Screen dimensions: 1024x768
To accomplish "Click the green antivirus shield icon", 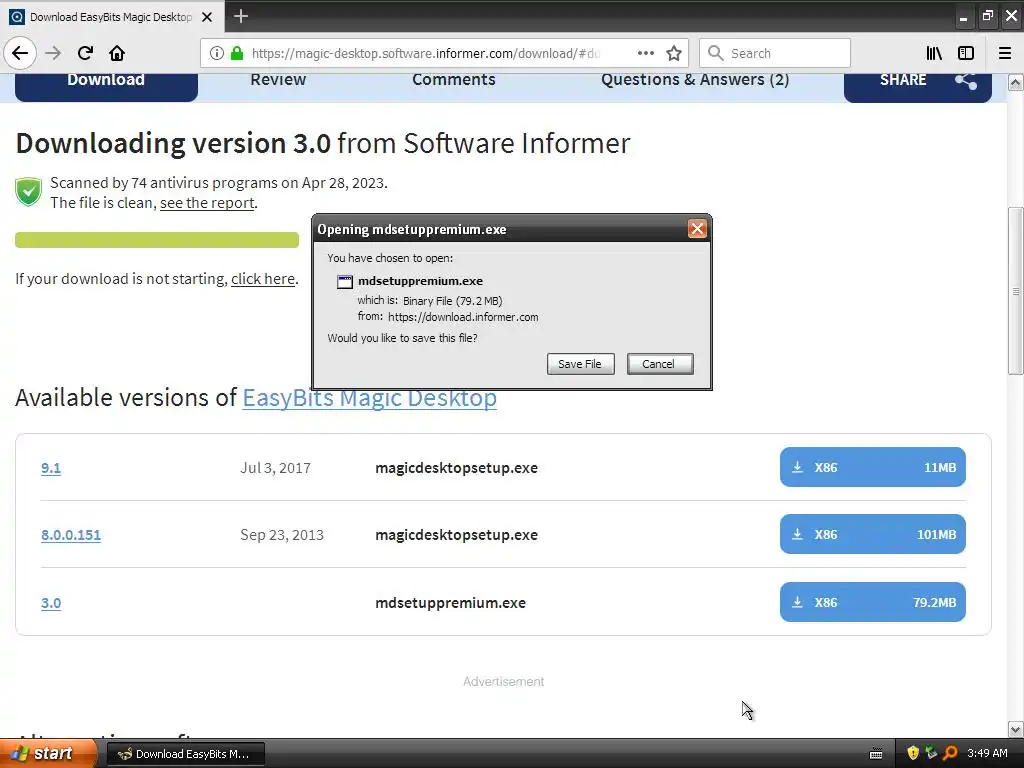I will [x=28, y=192].
